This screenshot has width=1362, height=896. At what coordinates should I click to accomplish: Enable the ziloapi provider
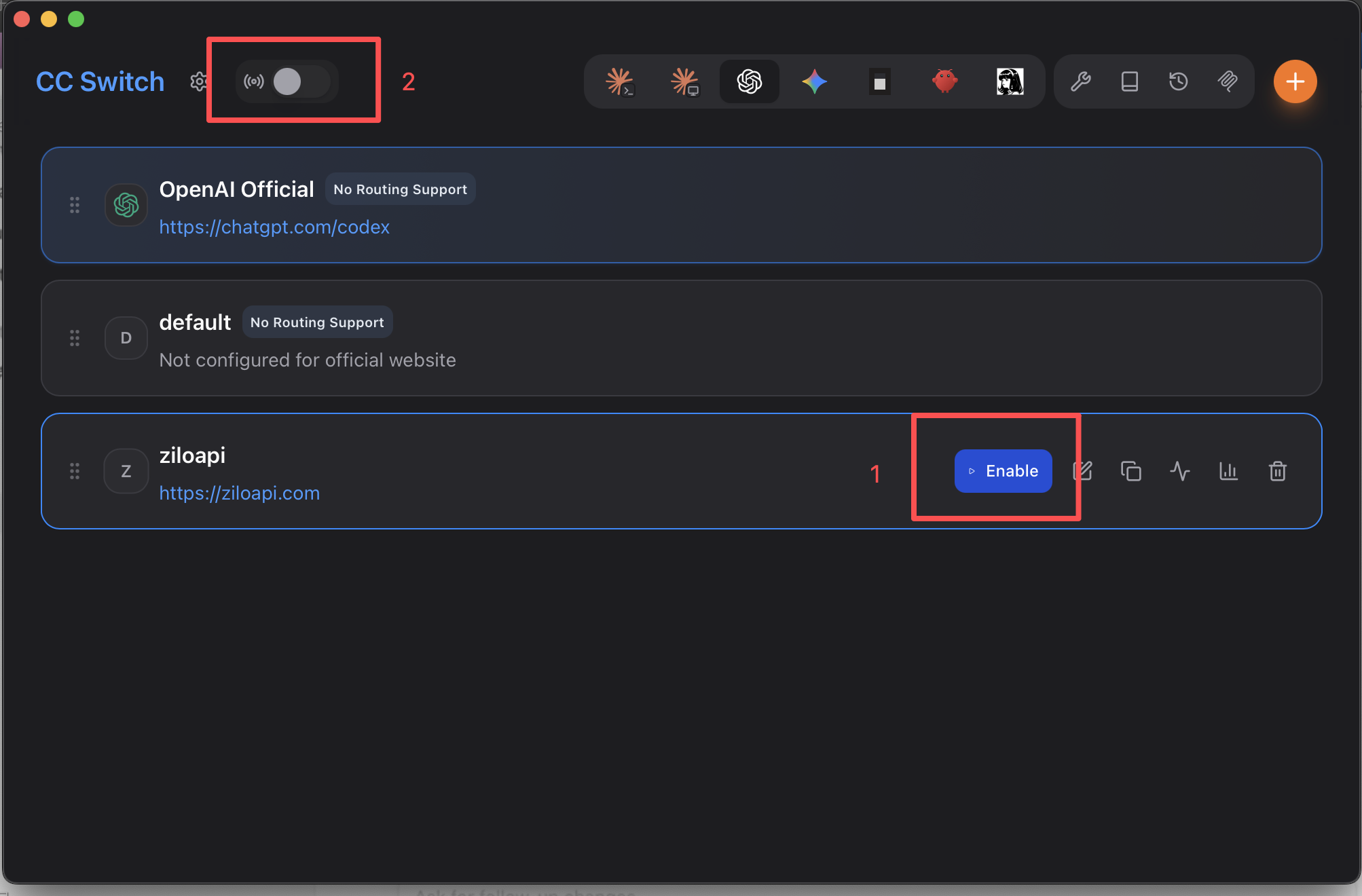[1003, 471]
